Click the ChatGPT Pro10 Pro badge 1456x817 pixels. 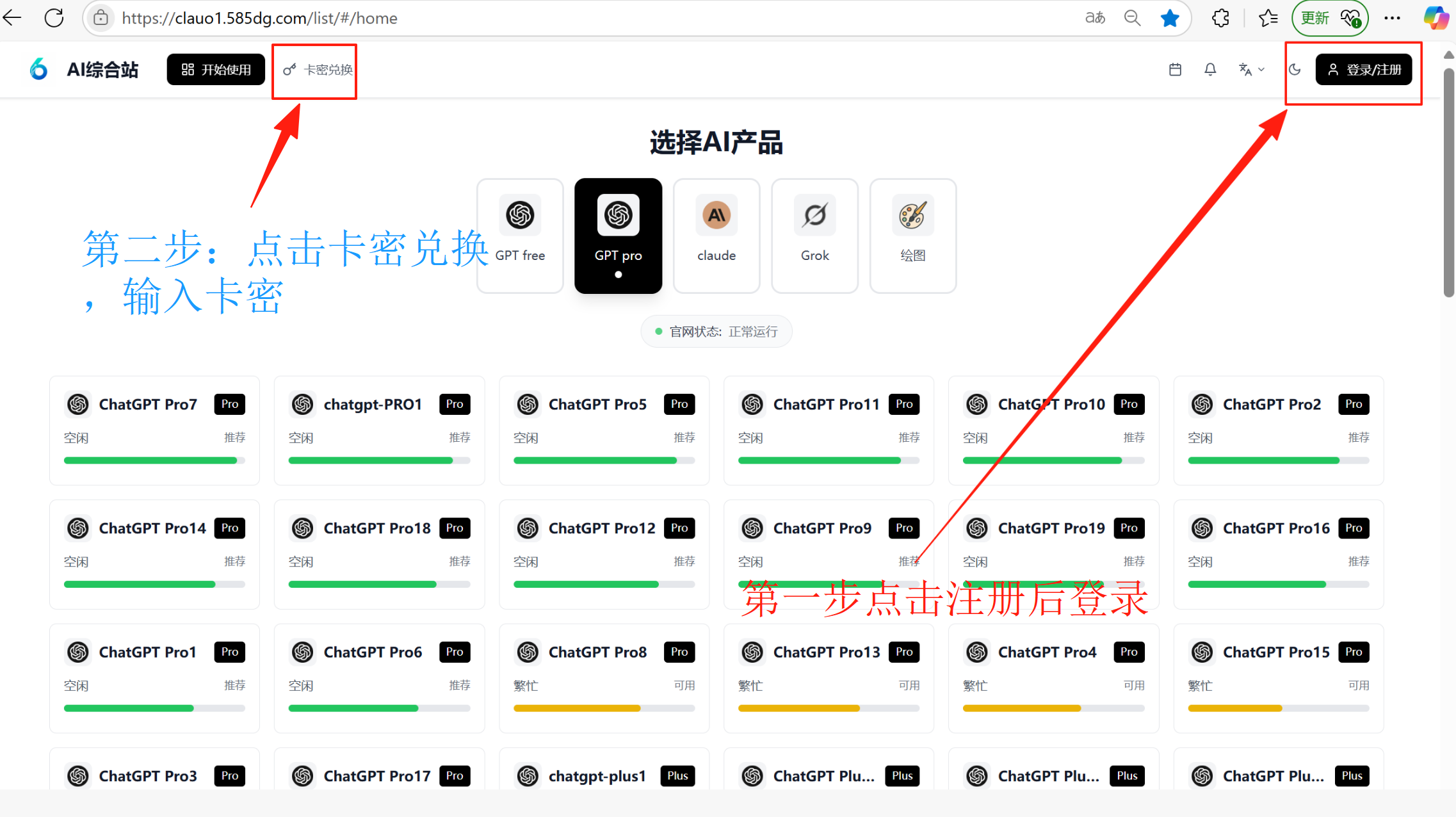(1129, 404)
